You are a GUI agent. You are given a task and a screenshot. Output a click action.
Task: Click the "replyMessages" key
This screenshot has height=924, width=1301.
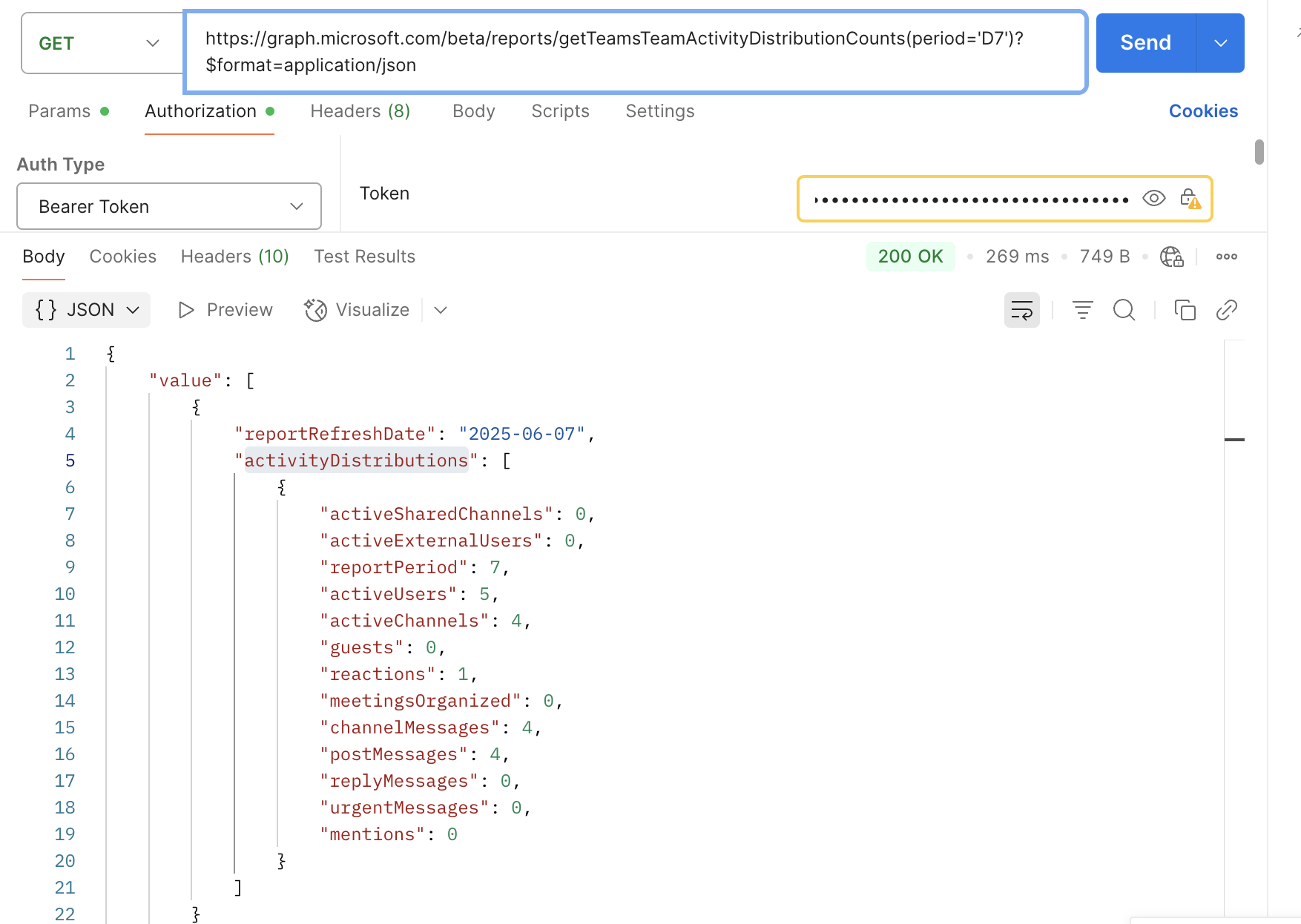click(399, 781)
